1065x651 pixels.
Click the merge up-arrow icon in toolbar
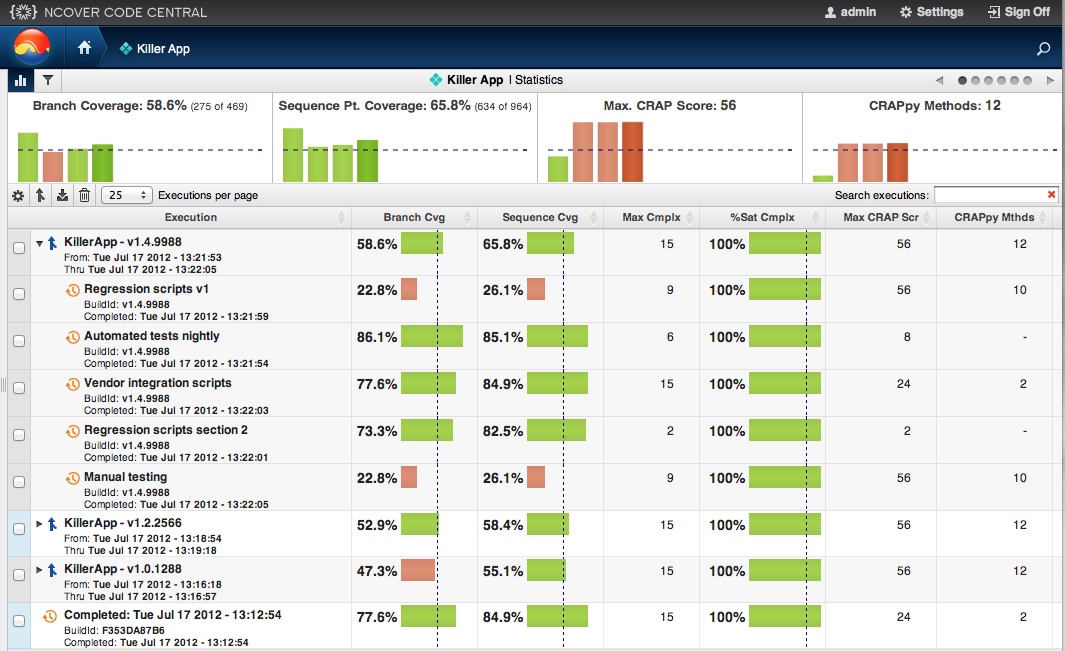click(x=40, y=196)
